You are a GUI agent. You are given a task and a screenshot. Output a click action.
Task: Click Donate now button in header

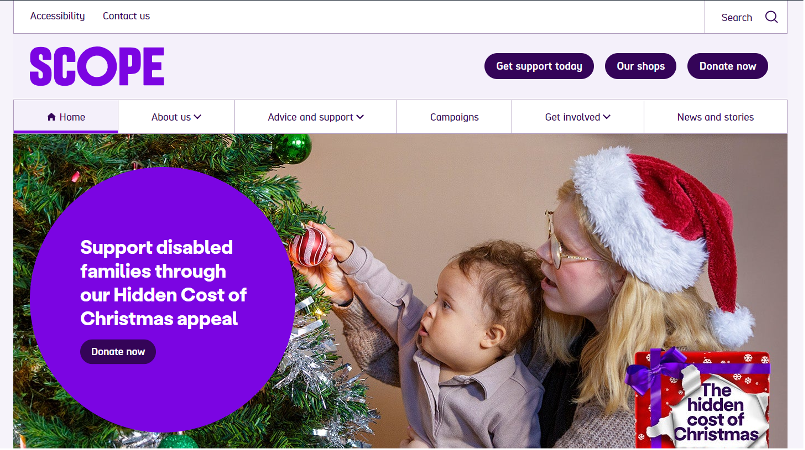727,66
